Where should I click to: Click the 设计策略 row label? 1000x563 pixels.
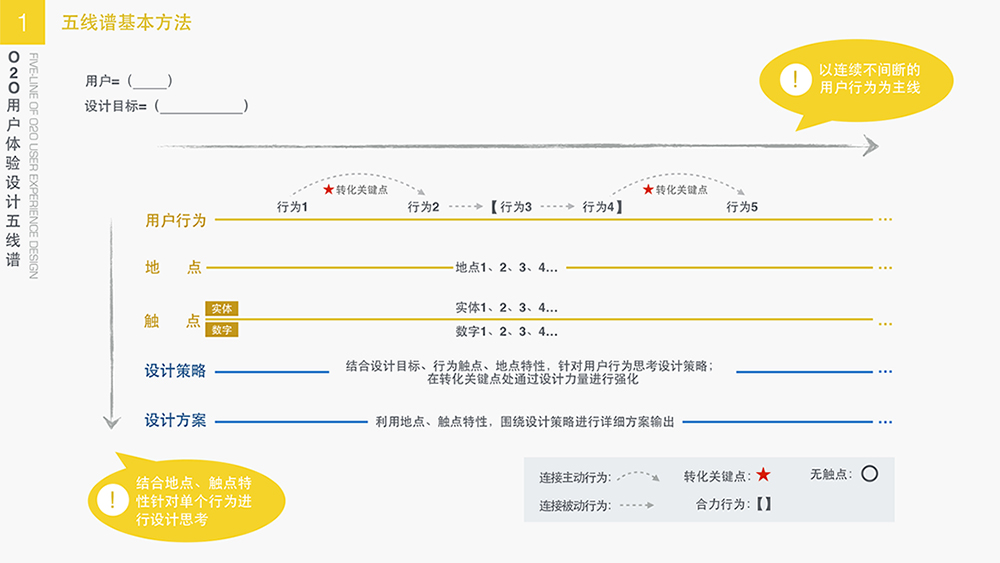coord(175,371)
